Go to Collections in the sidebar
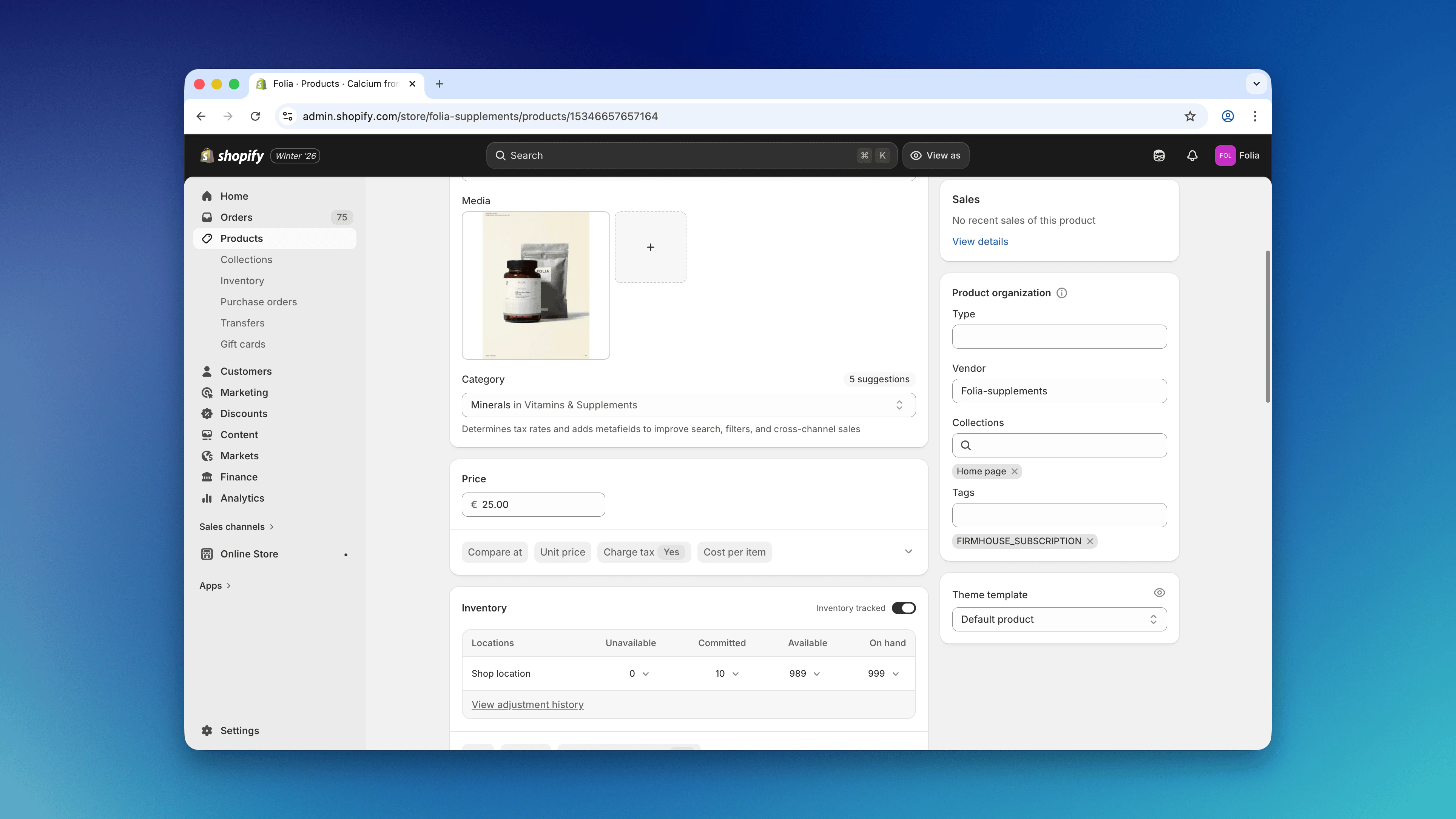 click(246, 259)
